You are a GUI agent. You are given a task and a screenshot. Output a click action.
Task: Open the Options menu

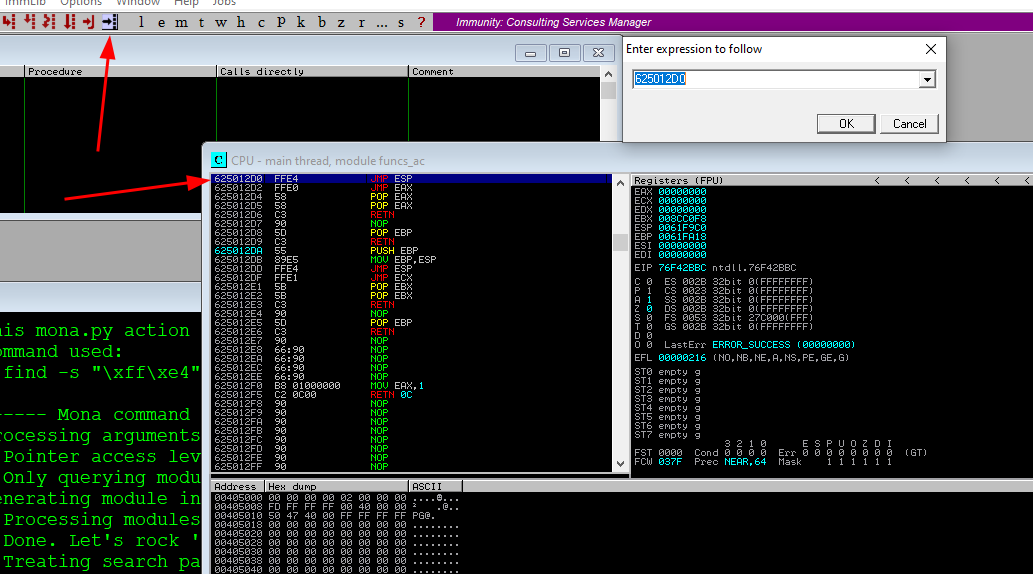(81, 3)
